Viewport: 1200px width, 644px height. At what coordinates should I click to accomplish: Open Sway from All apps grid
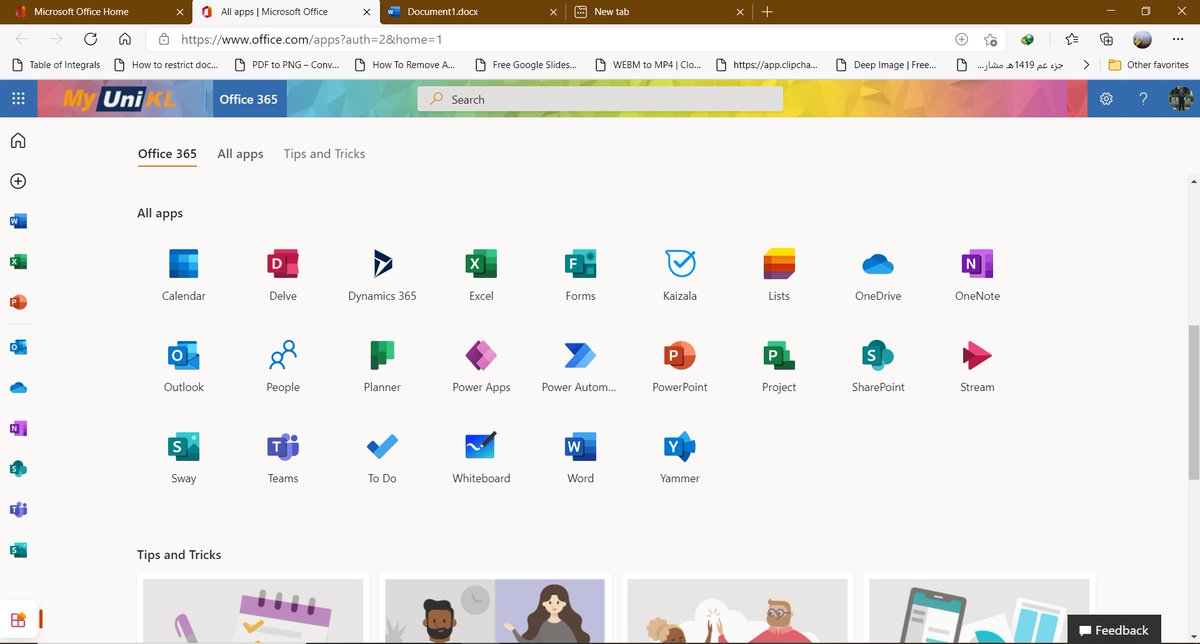(x=184, y=456)
